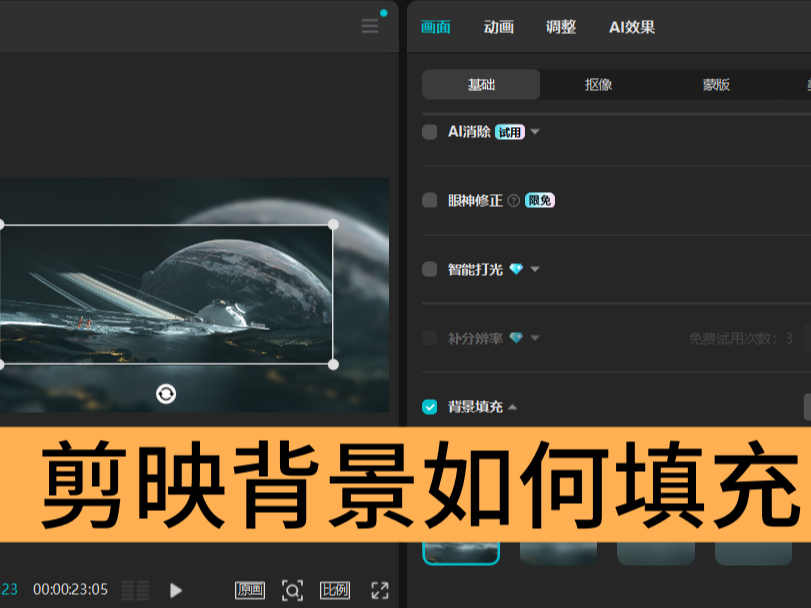Viewport: 811px width, 608px height.
Task: Select the 基础 sub-tab
Action: pyautogui.click(x=481, y=84)
